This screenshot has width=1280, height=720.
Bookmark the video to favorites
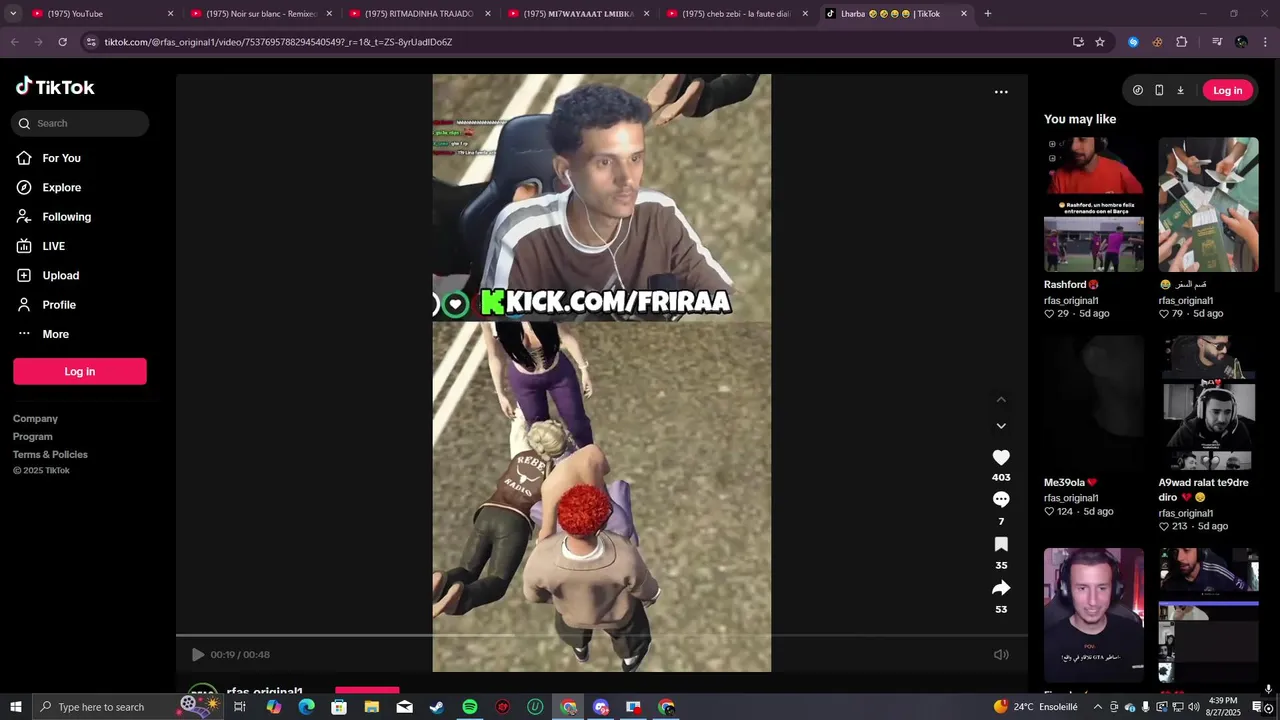[1001, 544]
